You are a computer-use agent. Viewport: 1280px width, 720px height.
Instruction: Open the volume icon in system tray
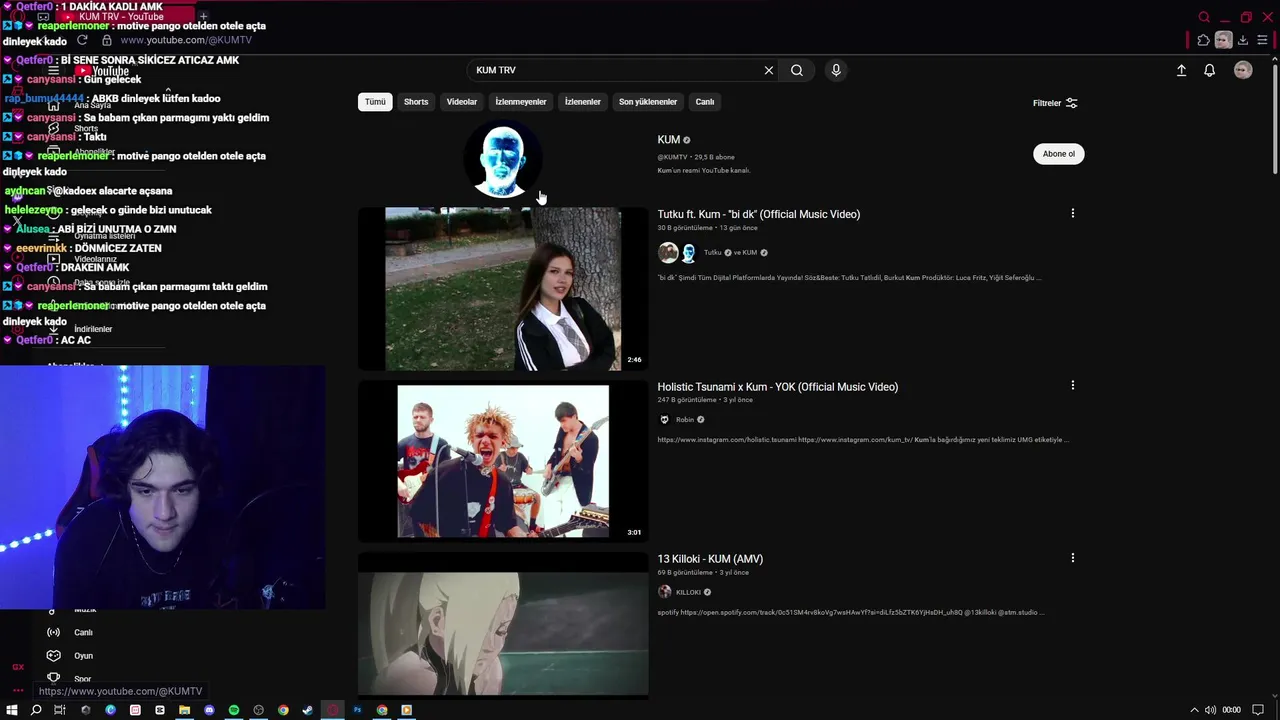pyautogui.click(x=1210, y=710)
